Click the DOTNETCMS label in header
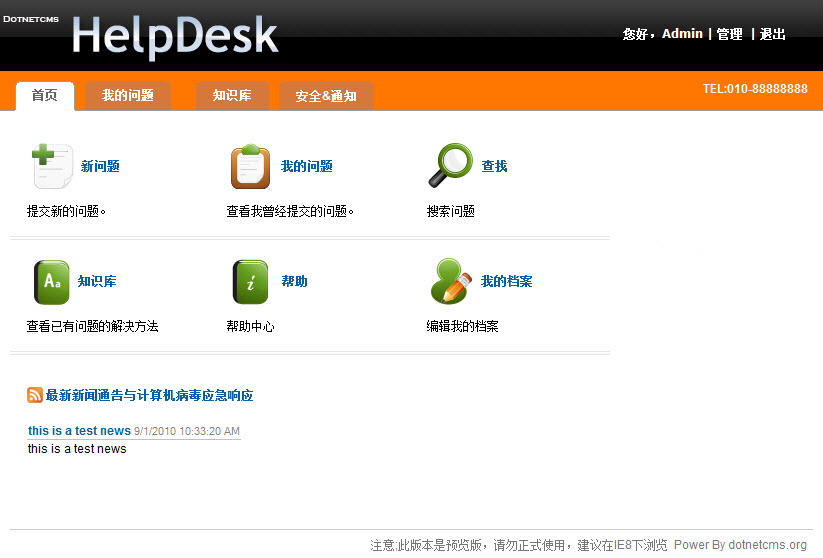823x558 pixels. pyautogui.click(x=30, y=19)
